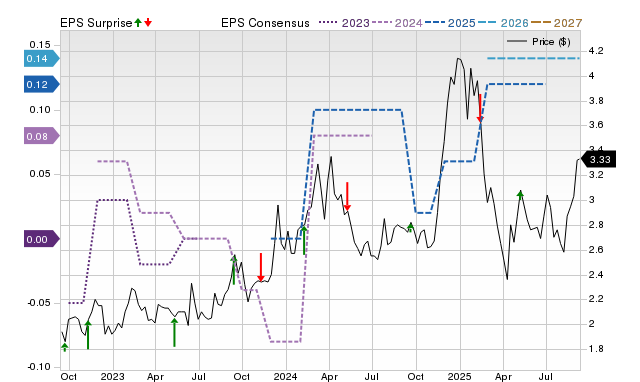The width and height of the screenshot is (640, 382).
Task: Click the EPS Surprise legend label
Action: point(96,23)
